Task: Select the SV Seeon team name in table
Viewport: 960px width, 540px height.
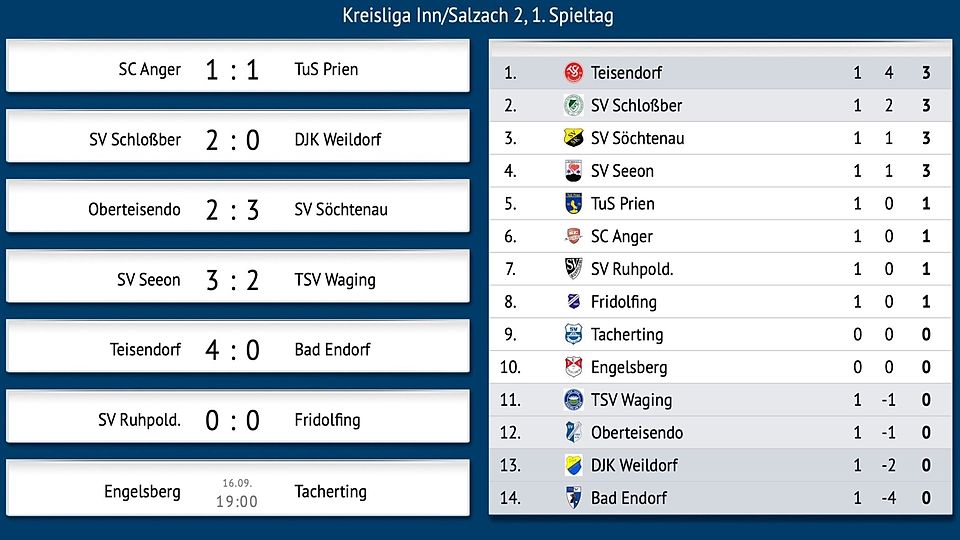Action: (x=622, y=171)
